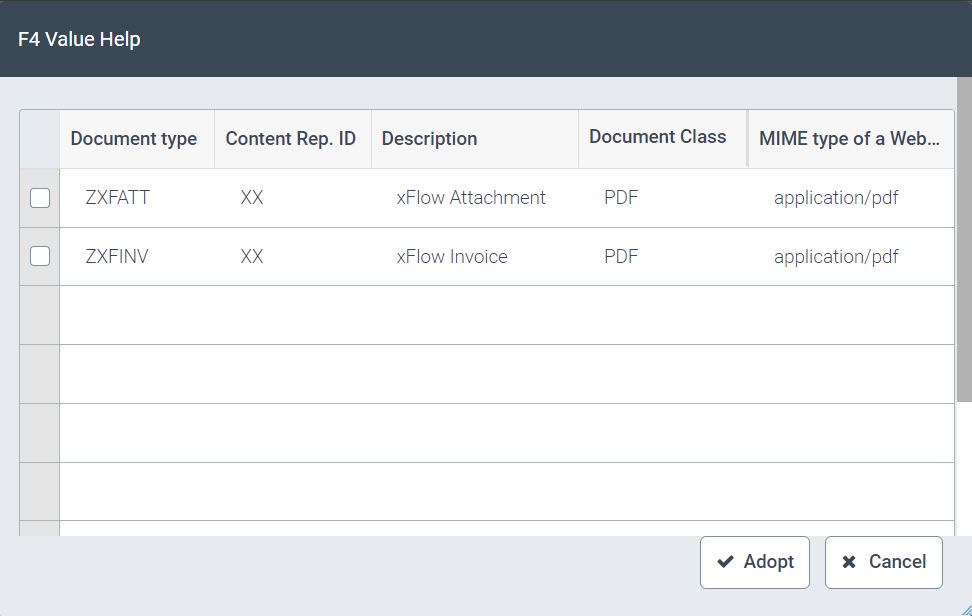Click the xFlow Attachment description cell
This screenshot has height=616, width=972.
pos(471,198)
